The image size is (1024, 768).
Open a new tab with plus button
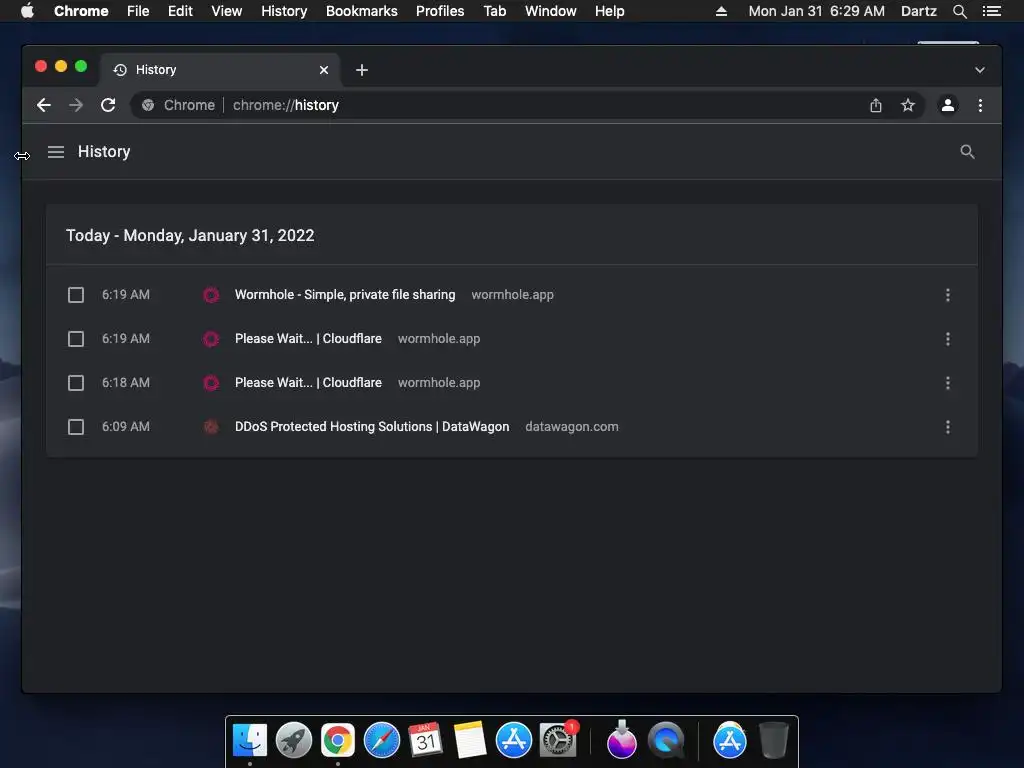click(x=362, y=70)
